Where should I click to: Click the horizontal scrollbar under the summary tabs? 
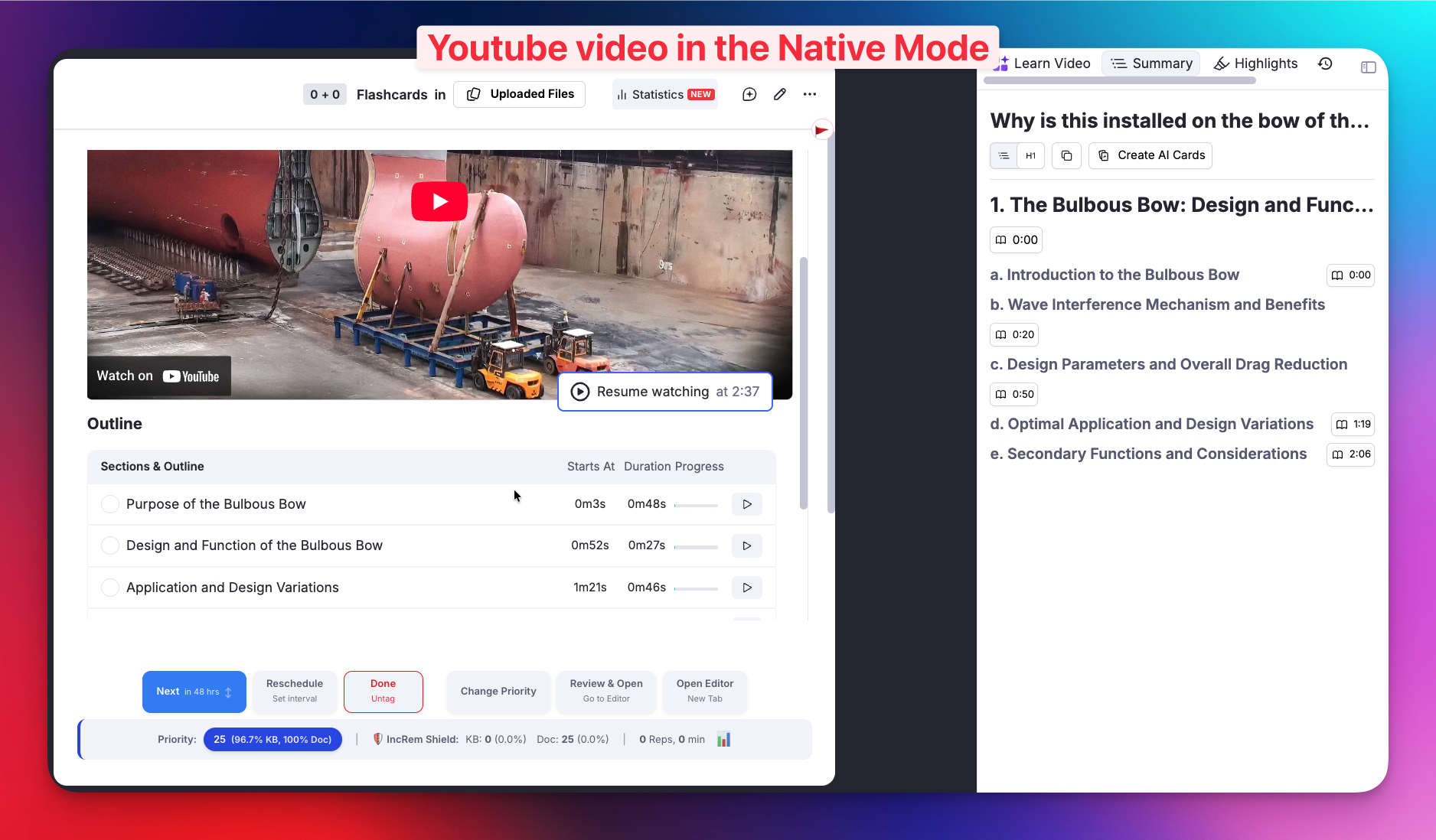click(1119, 80)
